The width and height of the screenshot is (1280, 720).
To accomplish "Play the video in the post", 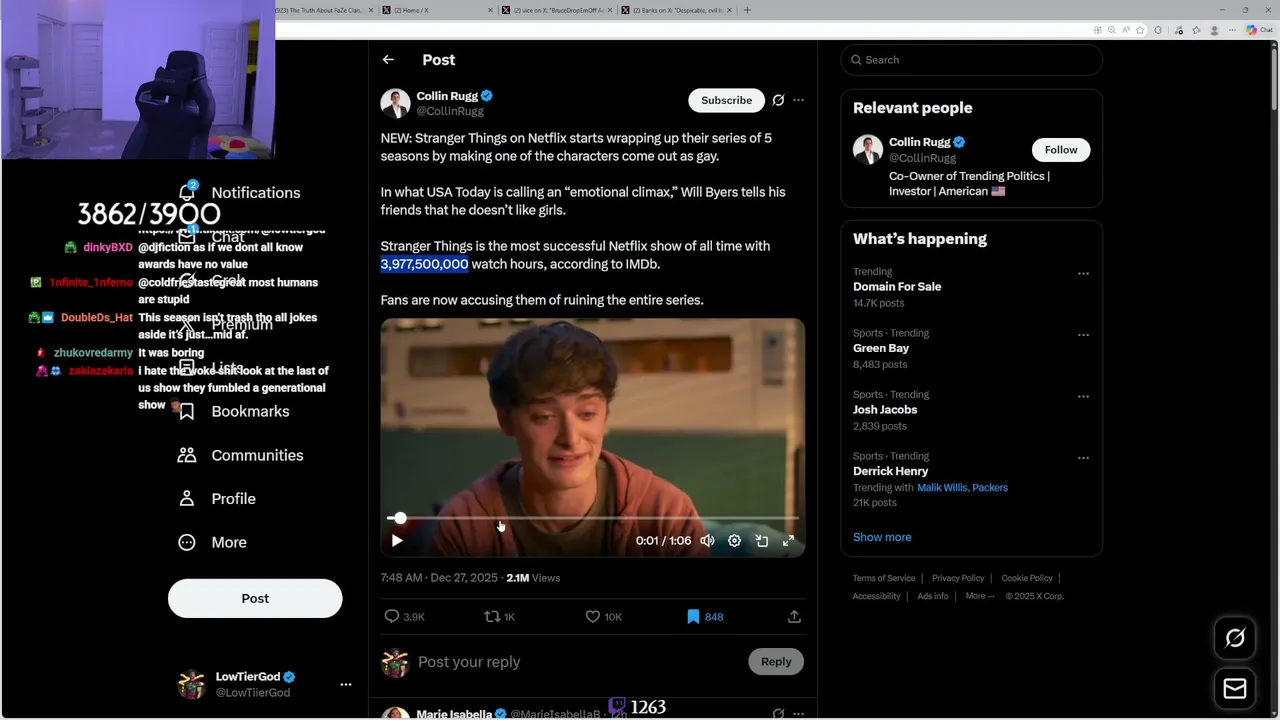I will (397, 541).
